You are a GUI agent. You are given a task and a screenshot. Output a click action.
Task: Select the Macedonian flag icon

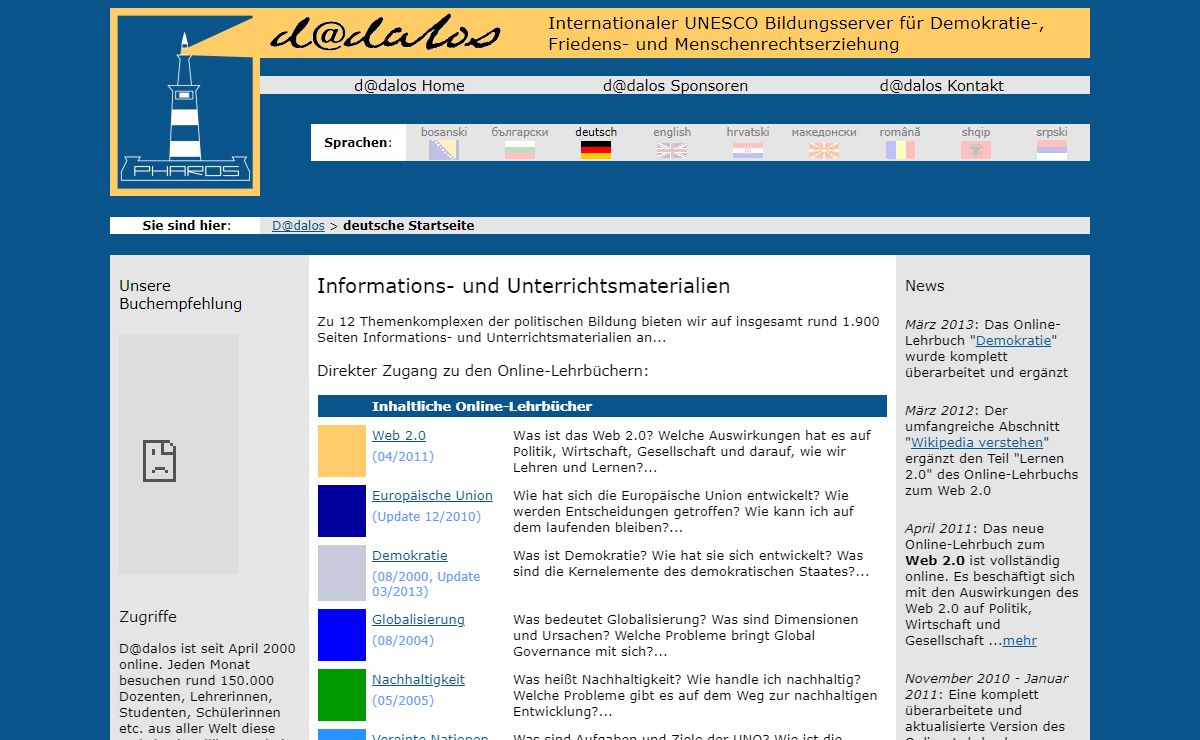click(824, 151)
